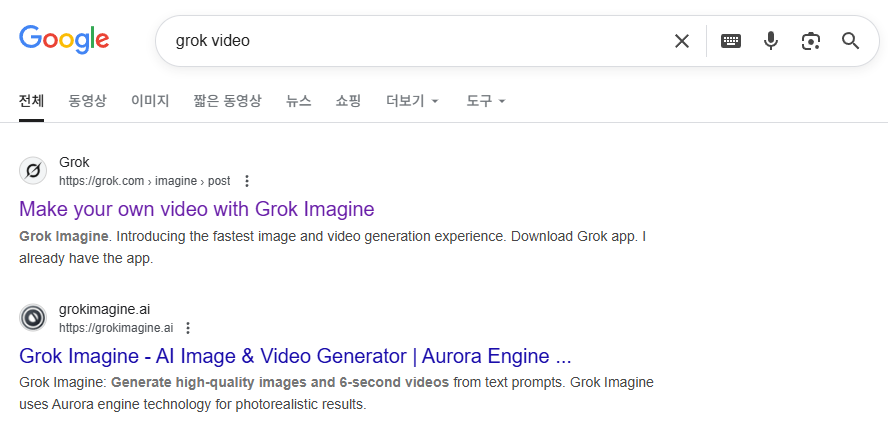The width and height of the screenshot is (888, 439).
Task: Clear the search box text
Action: tap(681, 41)
